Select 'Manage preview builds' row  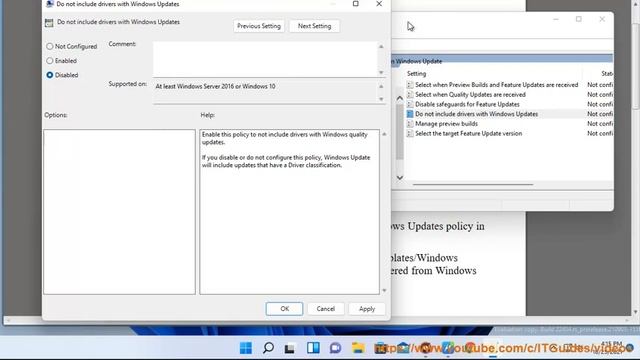coord(446,124)
